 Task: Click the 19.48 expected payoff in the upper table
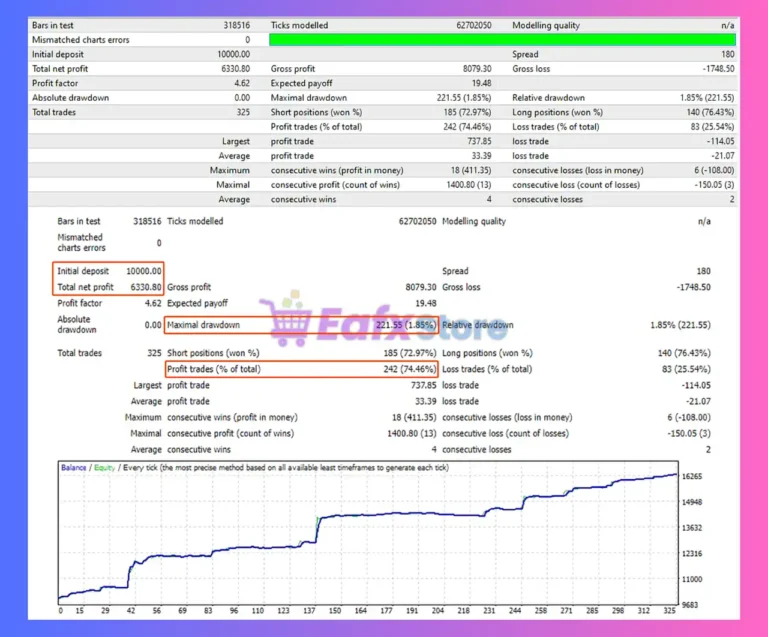coord(481,83)
